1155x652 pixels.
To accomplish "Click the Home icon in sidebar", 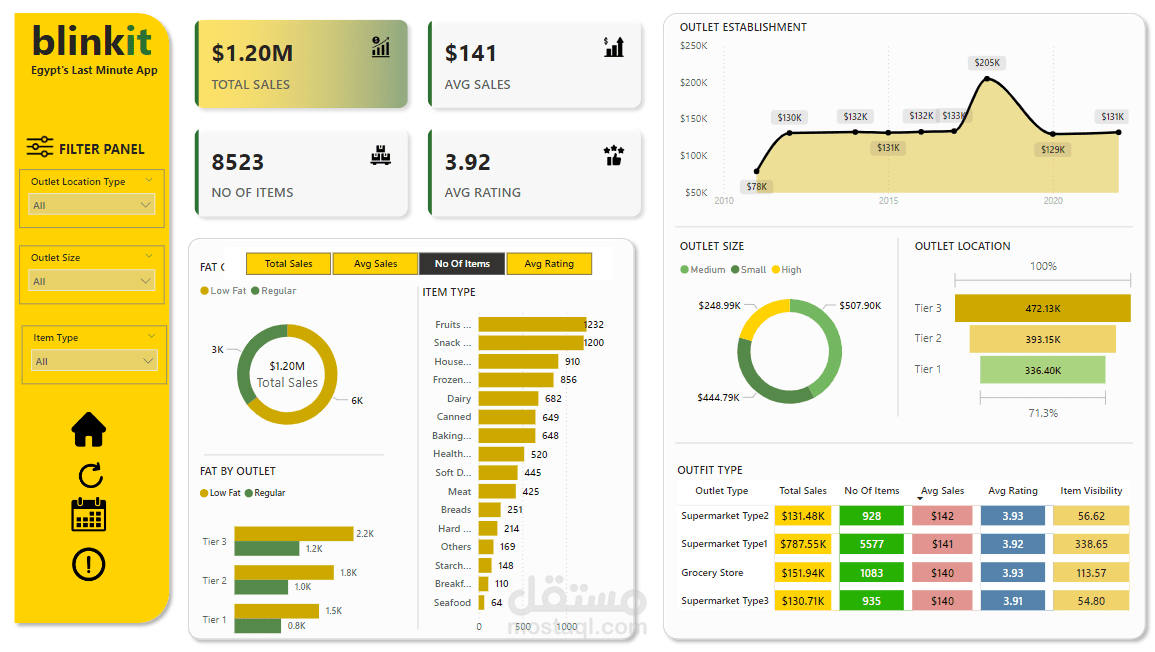I will coord(88,429).
